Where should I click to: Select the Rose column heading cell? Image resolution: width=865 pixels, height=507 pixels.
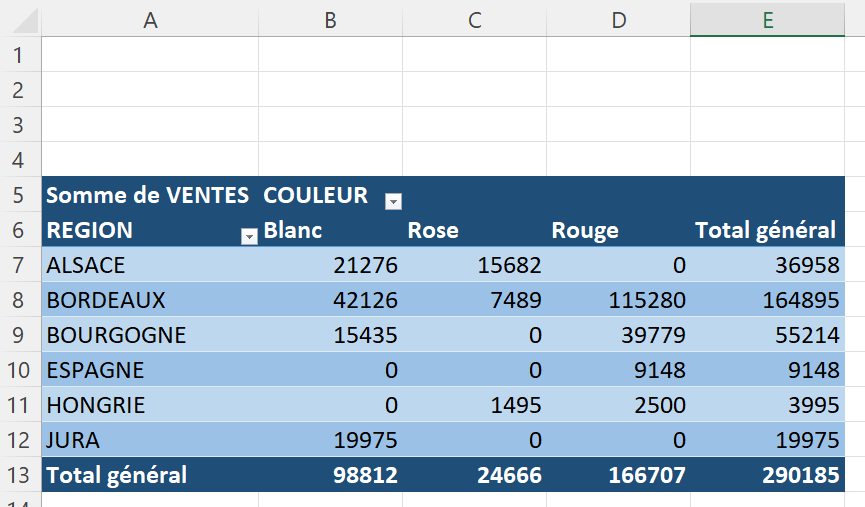[x=433, y=231]
